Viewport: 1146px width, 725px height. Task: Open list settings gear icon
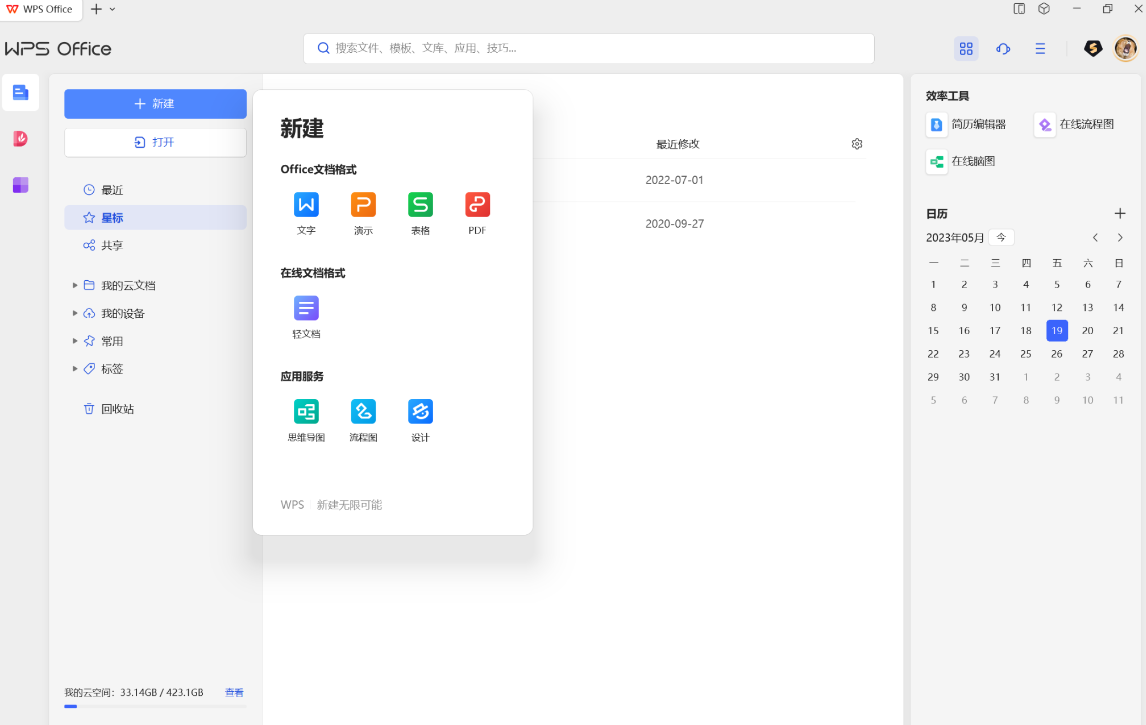tap(857, 144)
